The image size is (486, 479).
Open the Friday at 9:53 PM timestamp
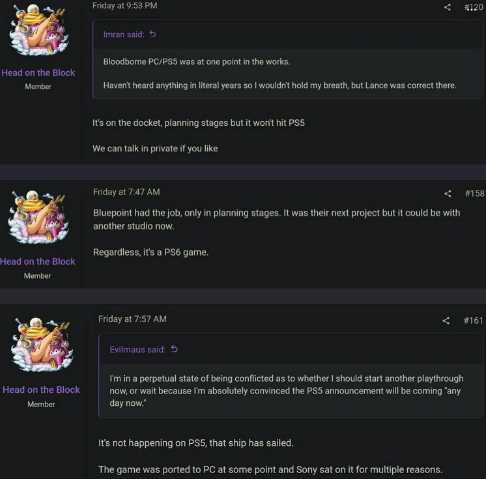coord(125,5)
